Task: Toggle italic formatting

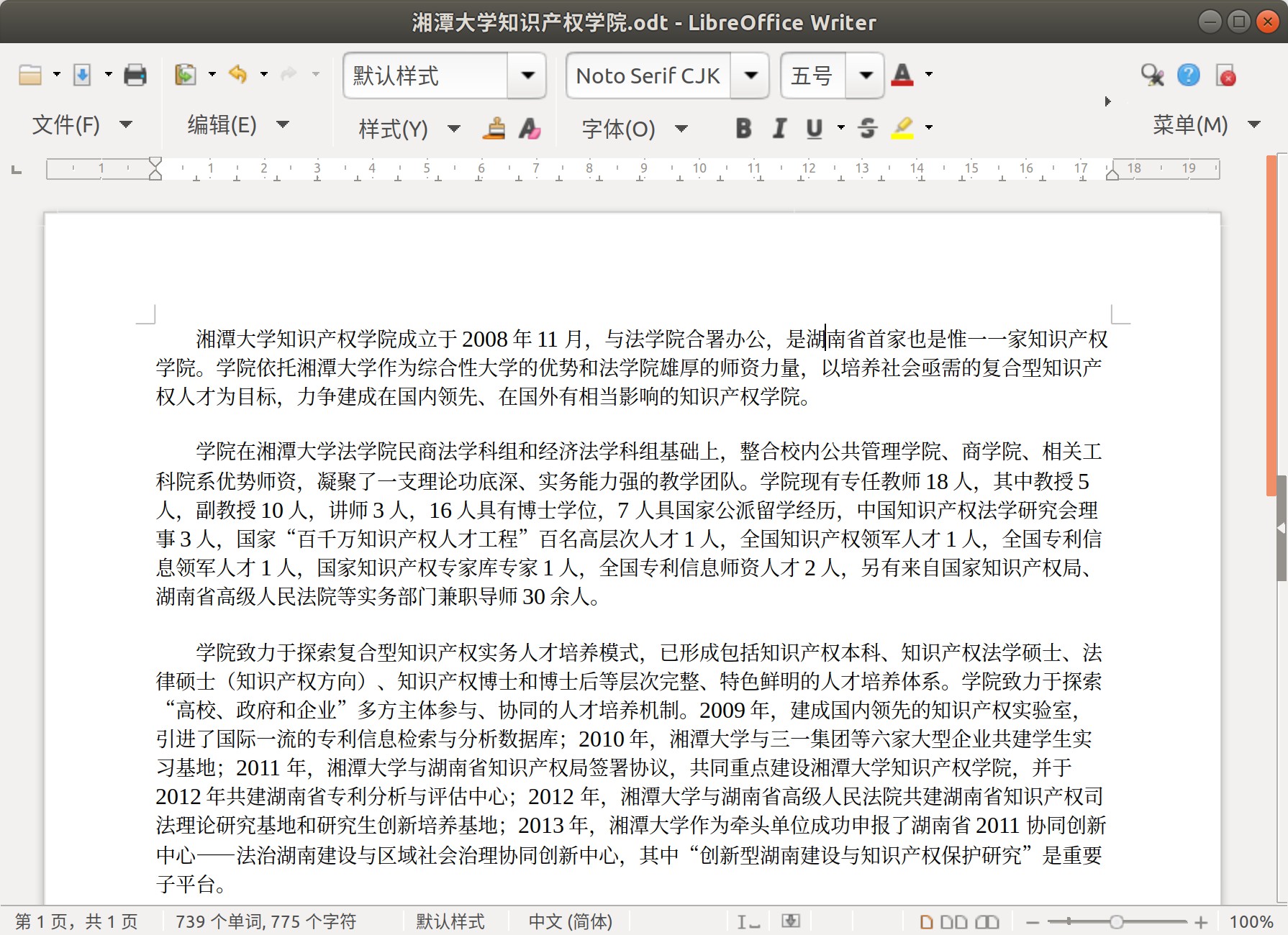Action: coord(779,129)
